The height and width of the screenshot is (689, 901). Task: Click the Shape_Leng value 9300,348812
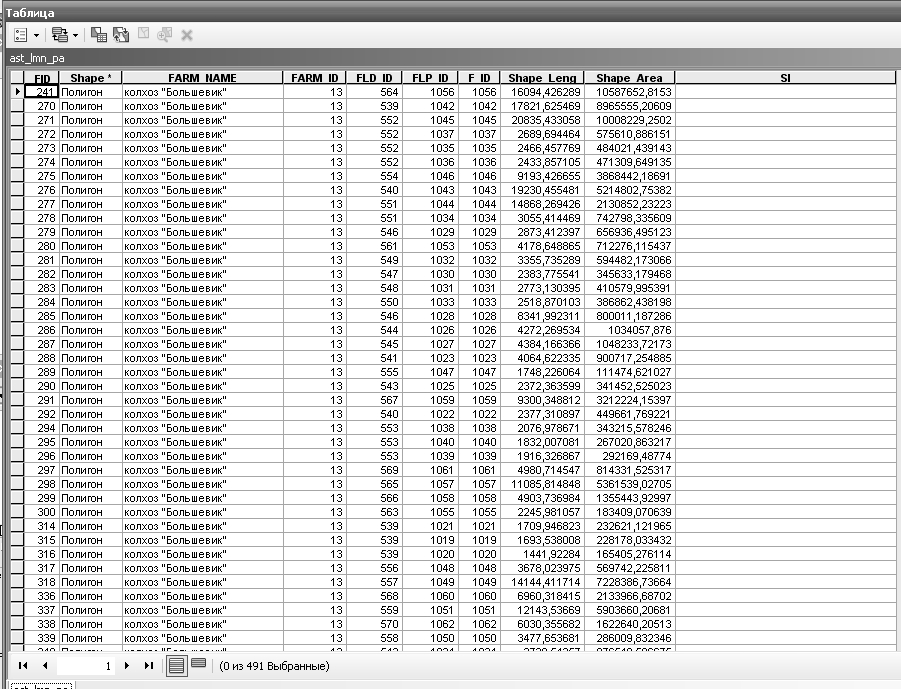(x=549, y=400)
